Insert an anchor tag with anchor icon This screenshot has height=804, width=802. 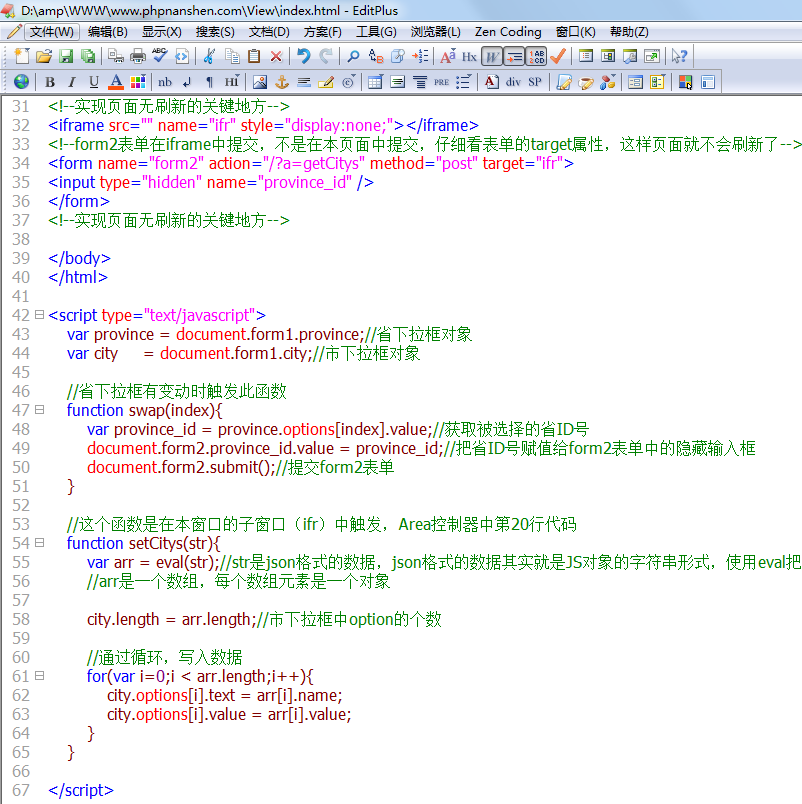point(282,82)
